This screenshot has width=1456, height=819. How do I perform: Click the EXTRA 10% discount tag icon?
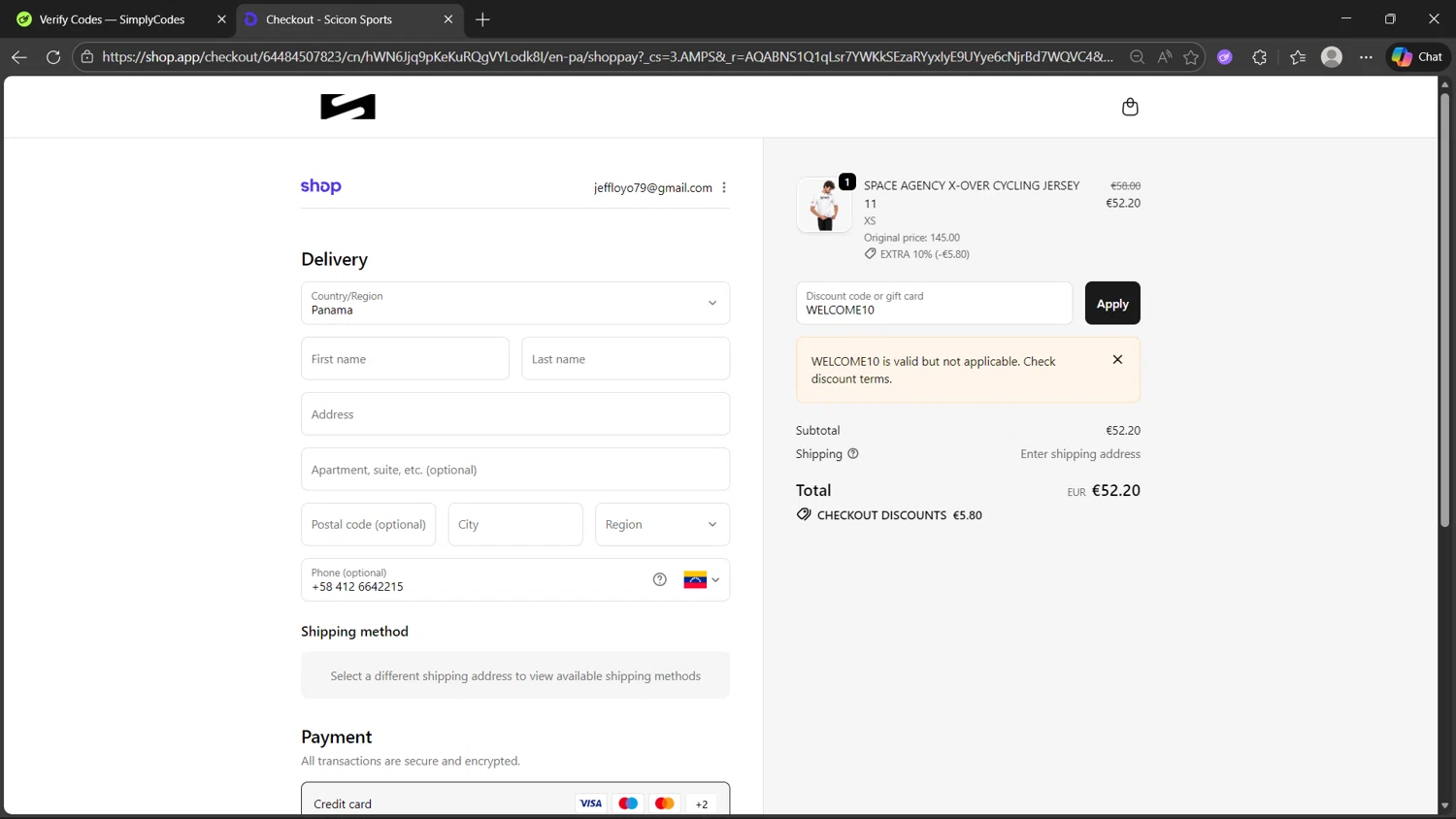(870, 253)
